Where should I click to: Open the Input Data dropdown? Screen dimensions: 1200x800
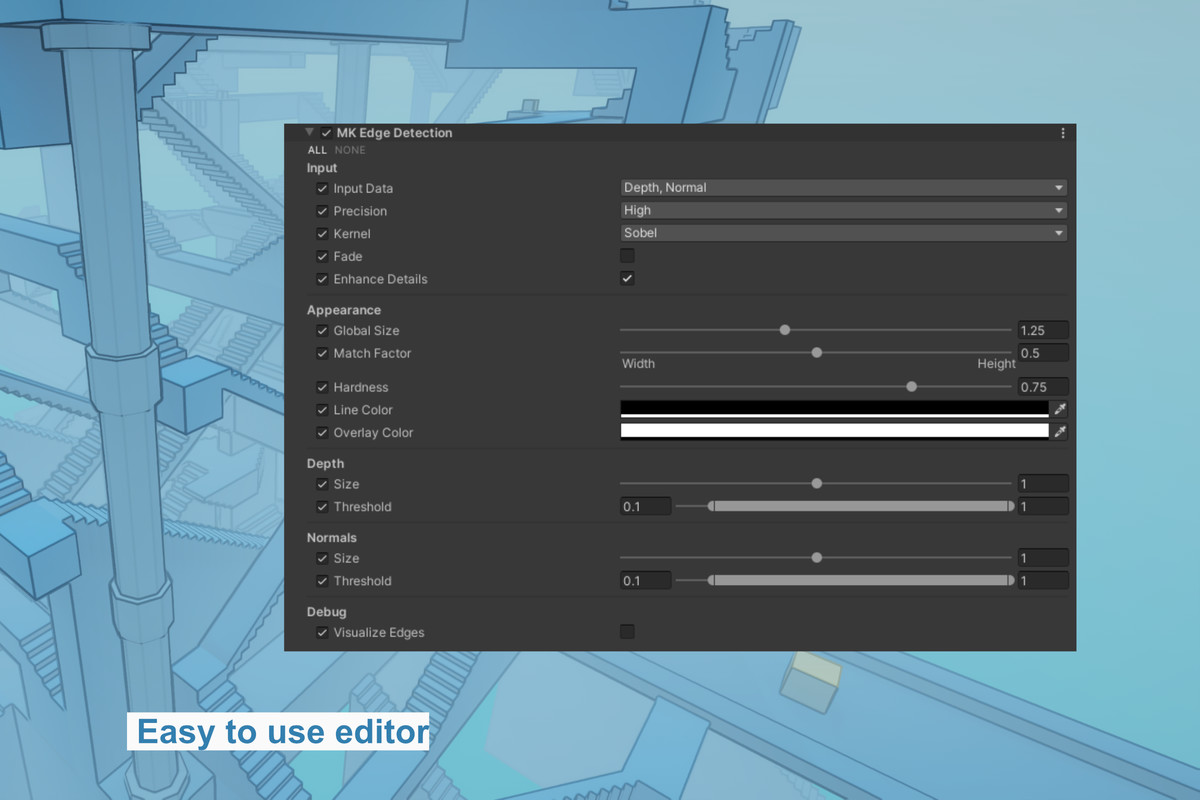(x=844, y=188)
